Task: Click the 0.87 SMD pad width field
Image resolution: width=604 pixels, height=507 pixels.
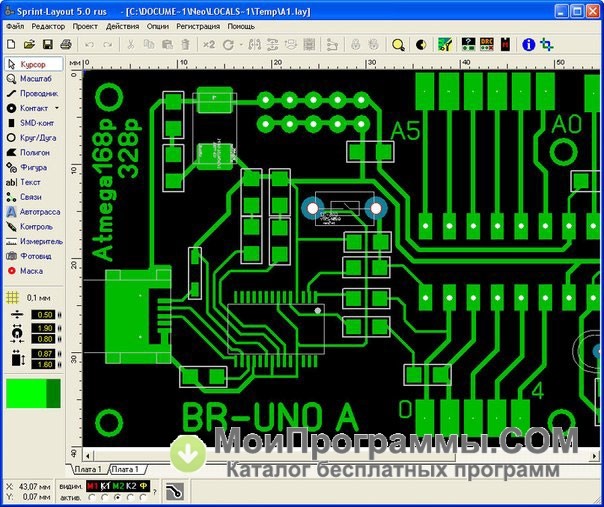Action: [43, 354]
